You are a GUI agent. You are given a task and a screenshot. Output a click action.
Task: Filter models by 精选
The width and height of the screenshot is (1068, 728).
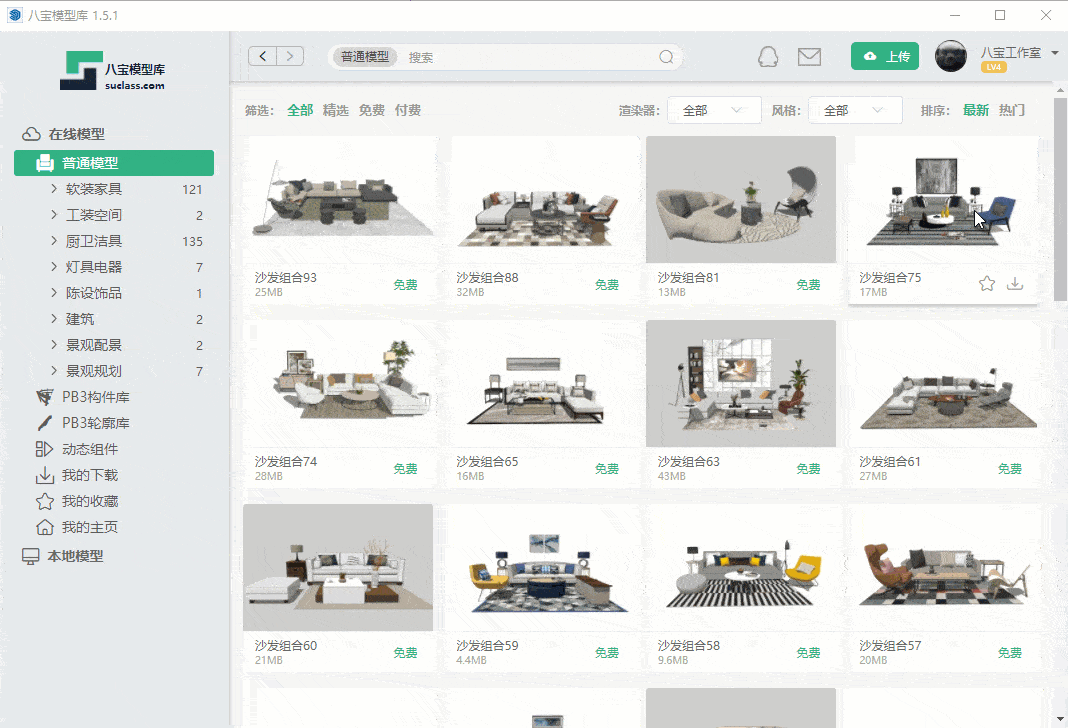coord(335,110)
